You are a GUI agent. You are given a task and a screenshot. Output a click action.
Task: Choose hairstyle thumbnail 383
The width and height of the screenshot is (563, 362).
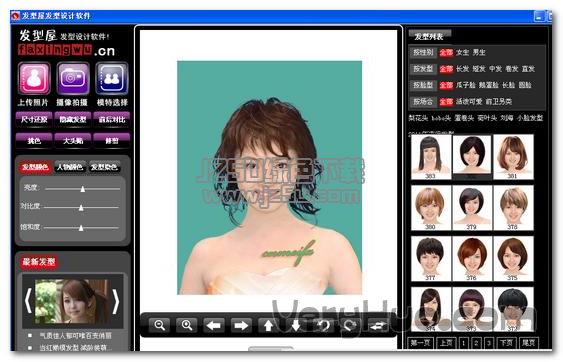coord(431,157)
